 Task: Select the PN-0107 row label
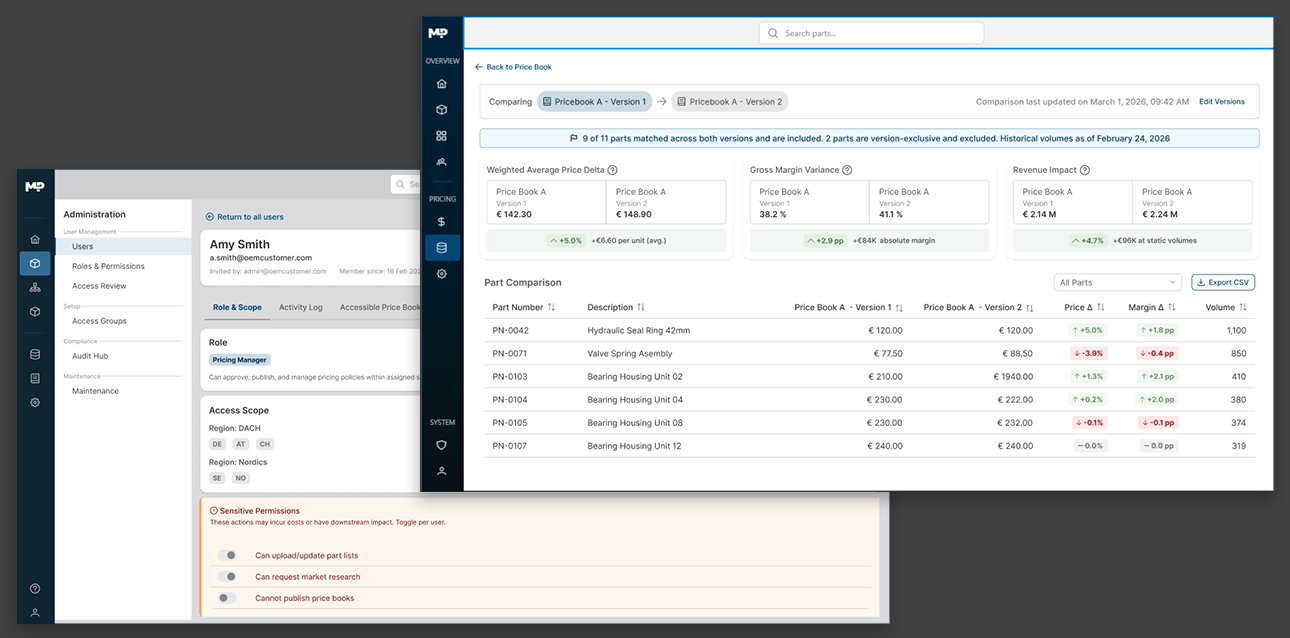click(x=510, y=445)
